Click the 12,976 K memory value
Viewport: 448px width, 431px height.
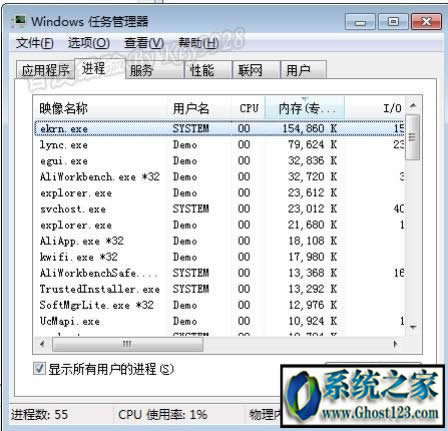coord(313,305)
